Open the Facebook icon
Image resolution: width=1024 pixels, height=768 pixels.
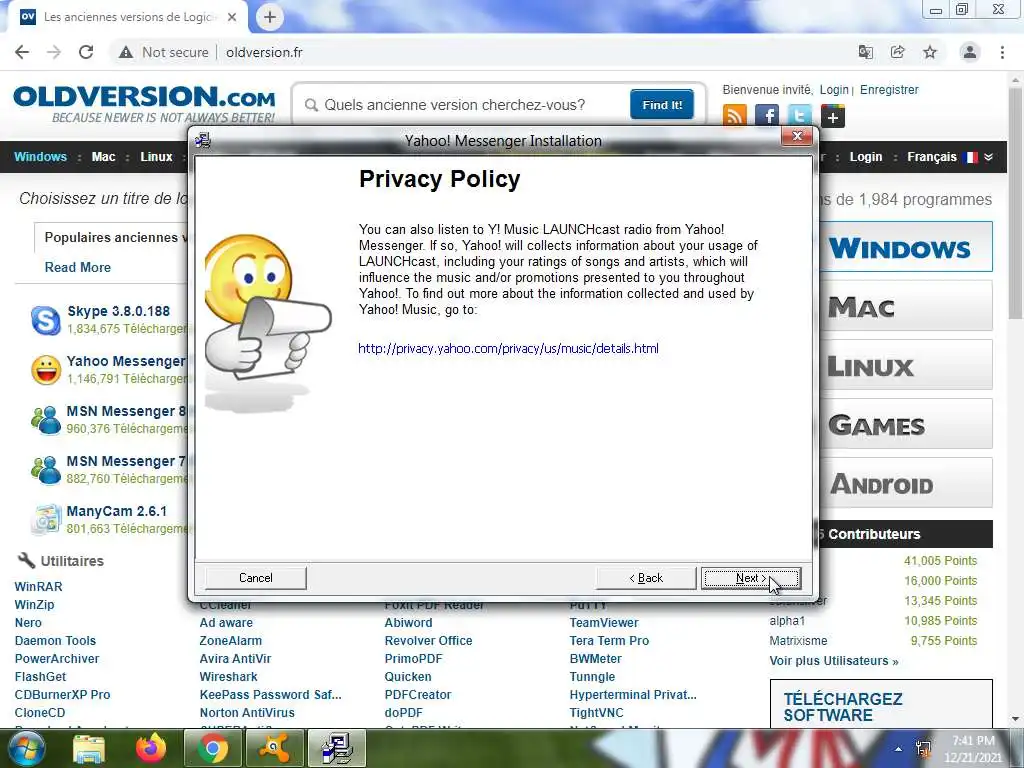click(767, 116)
